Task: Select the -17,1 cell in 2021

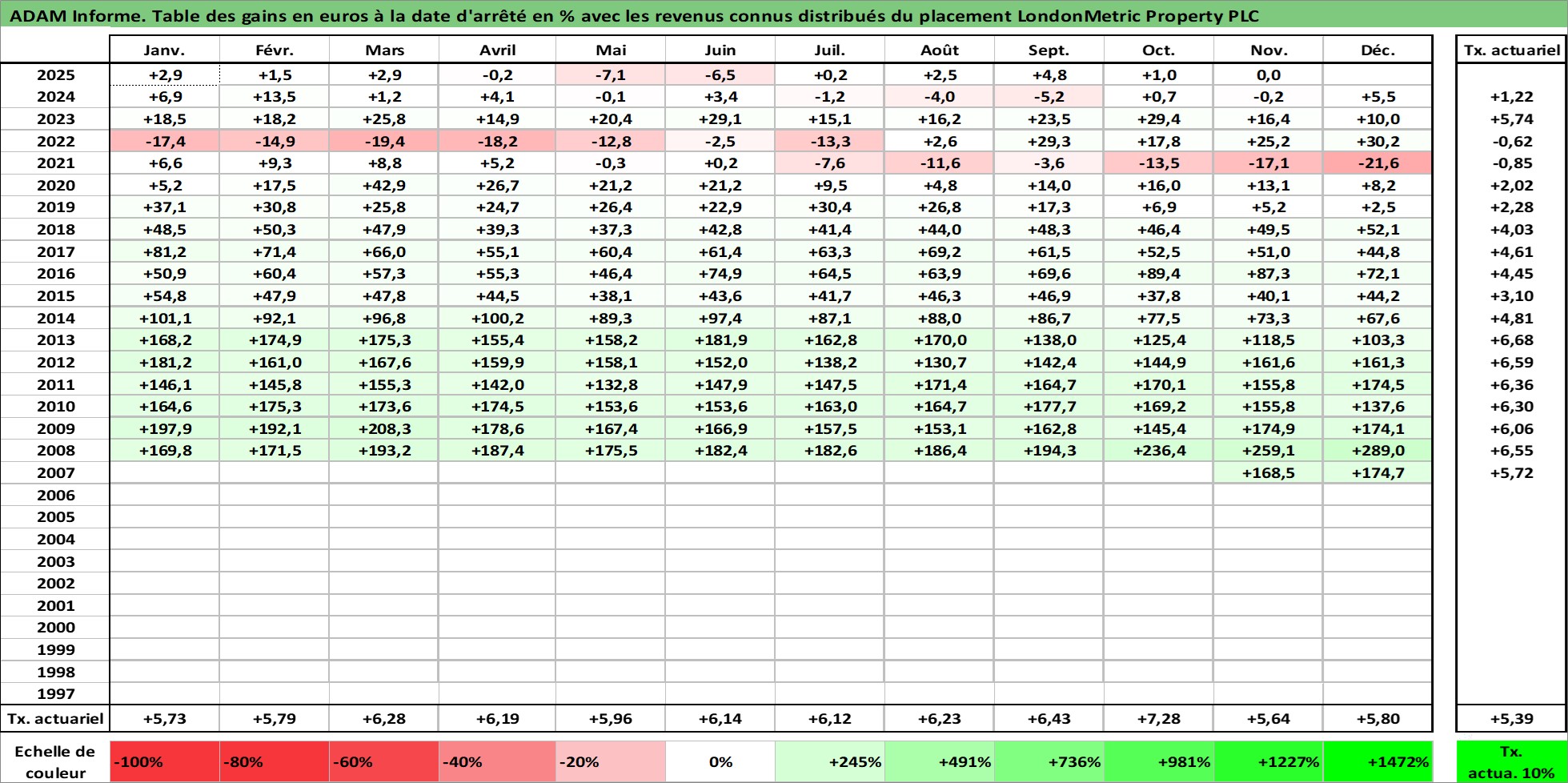Action: point(1269,163)
